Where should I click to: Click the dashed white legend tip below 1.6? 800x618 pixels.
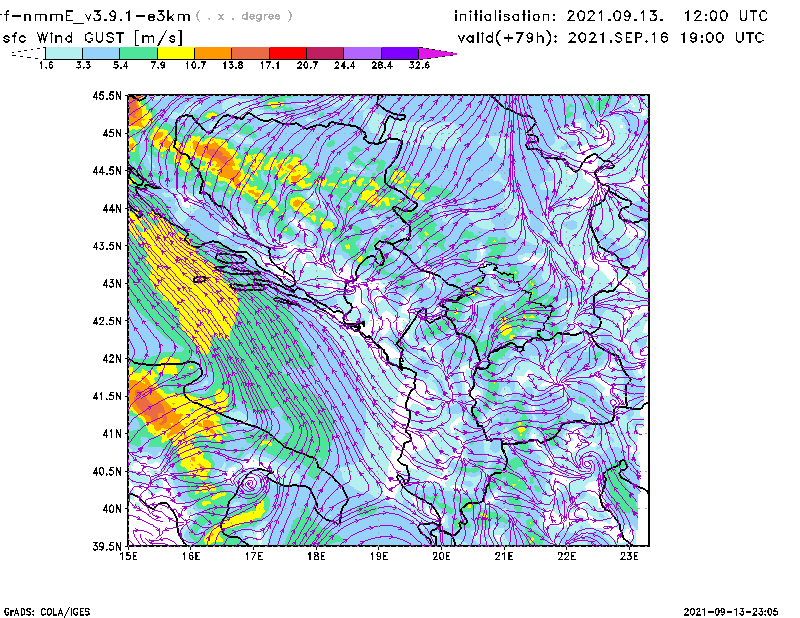pos(28,53)
